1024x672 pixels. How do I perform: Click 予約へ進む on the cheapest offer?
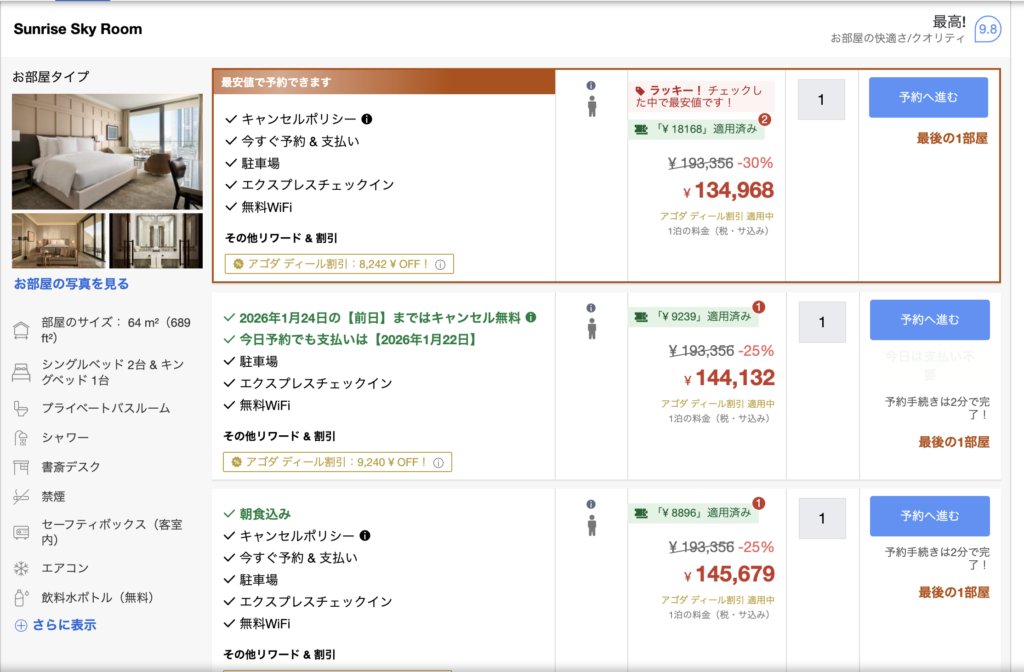[927, 97]
